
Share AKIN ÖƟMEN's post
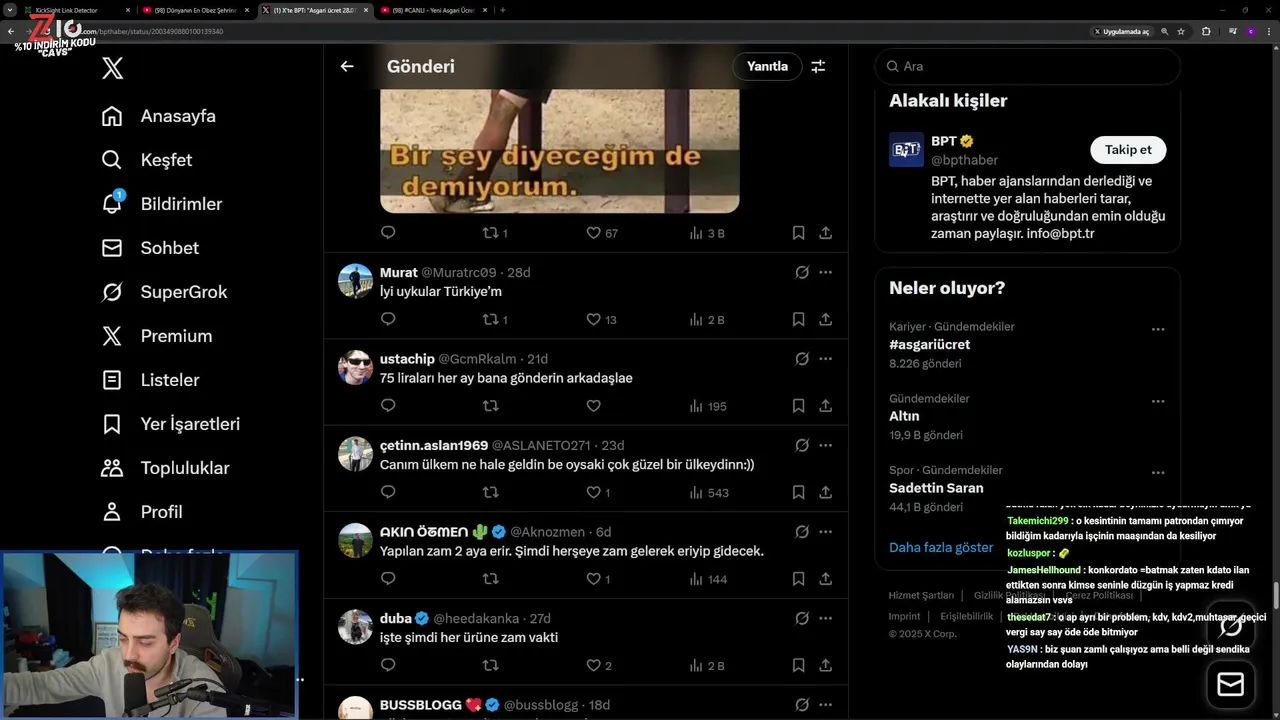point(826,579)
